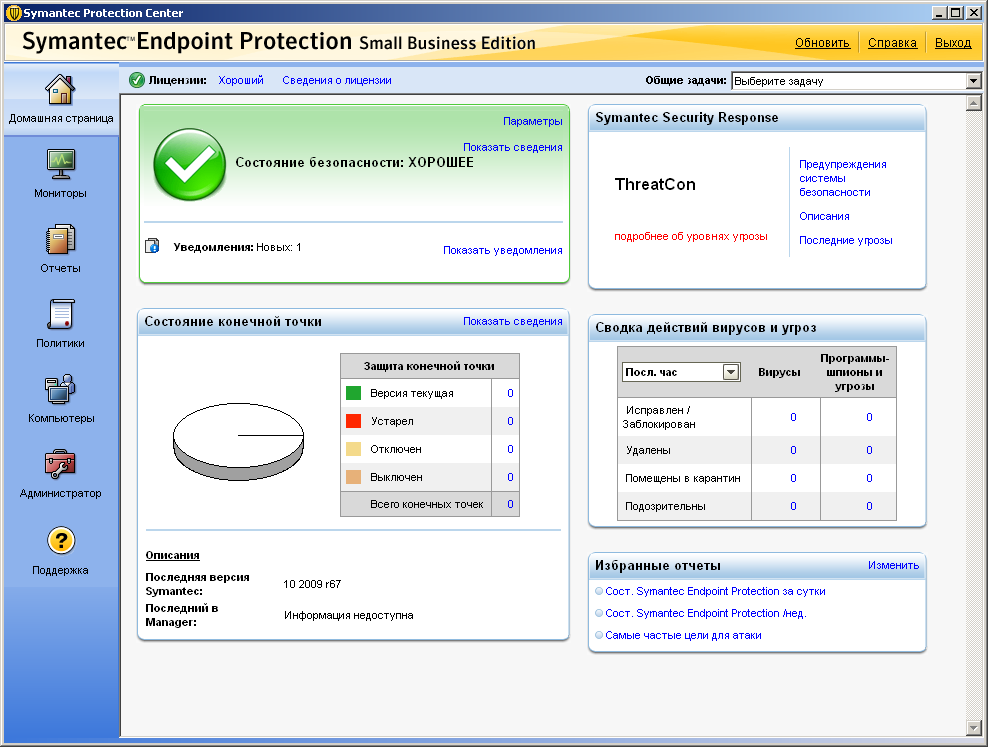Image resolution: width=988 pixels, height=747 pixels.
Task: Click 'Показать сведения' in security status panel
Action: coord(512,147)
